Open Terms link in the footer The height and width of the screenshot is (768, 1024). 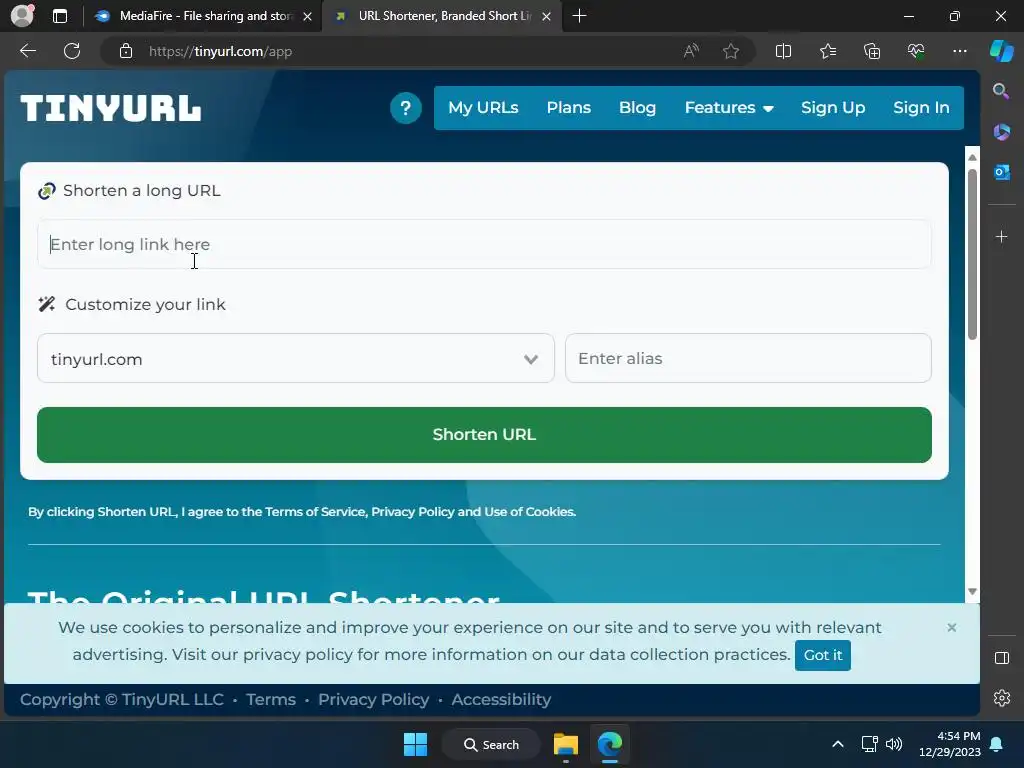click(270, 699)
